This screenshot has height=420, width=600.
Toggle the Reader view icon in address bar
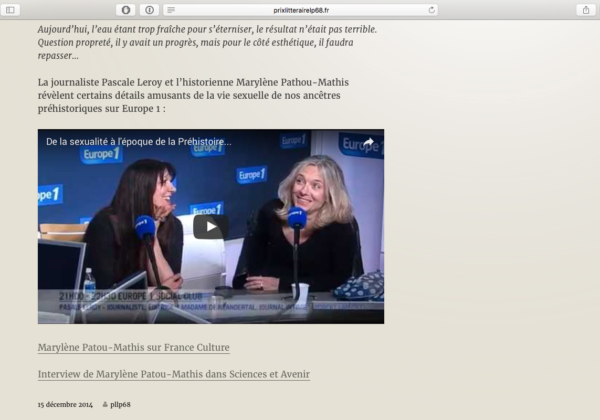[x=171, y=10]
